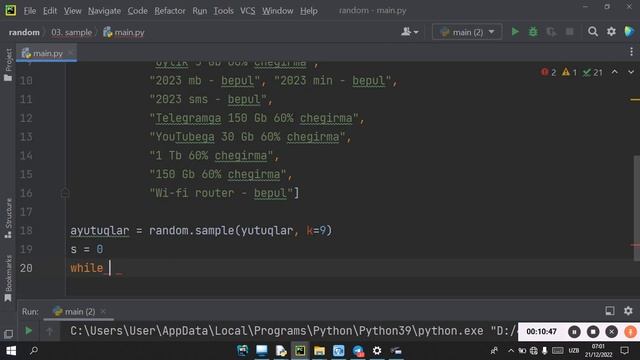Click the main.py breadcrumb
Viewport: 640px width, 360px height.
(x=124, y=32)
